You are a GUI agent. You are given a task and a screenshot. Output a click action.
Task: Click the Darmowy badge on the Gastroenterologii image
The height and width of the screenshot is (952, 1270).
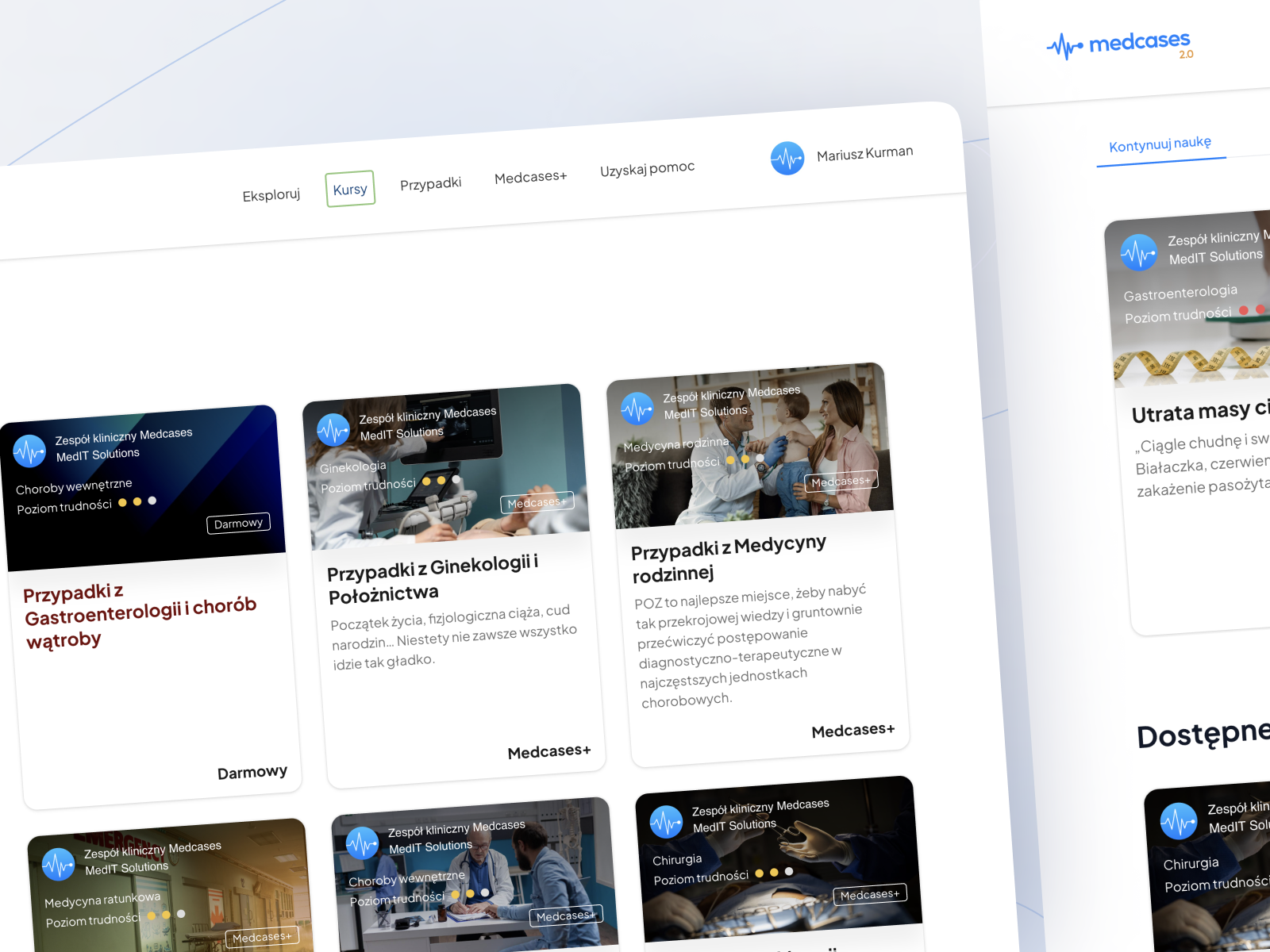pos(238,524)
